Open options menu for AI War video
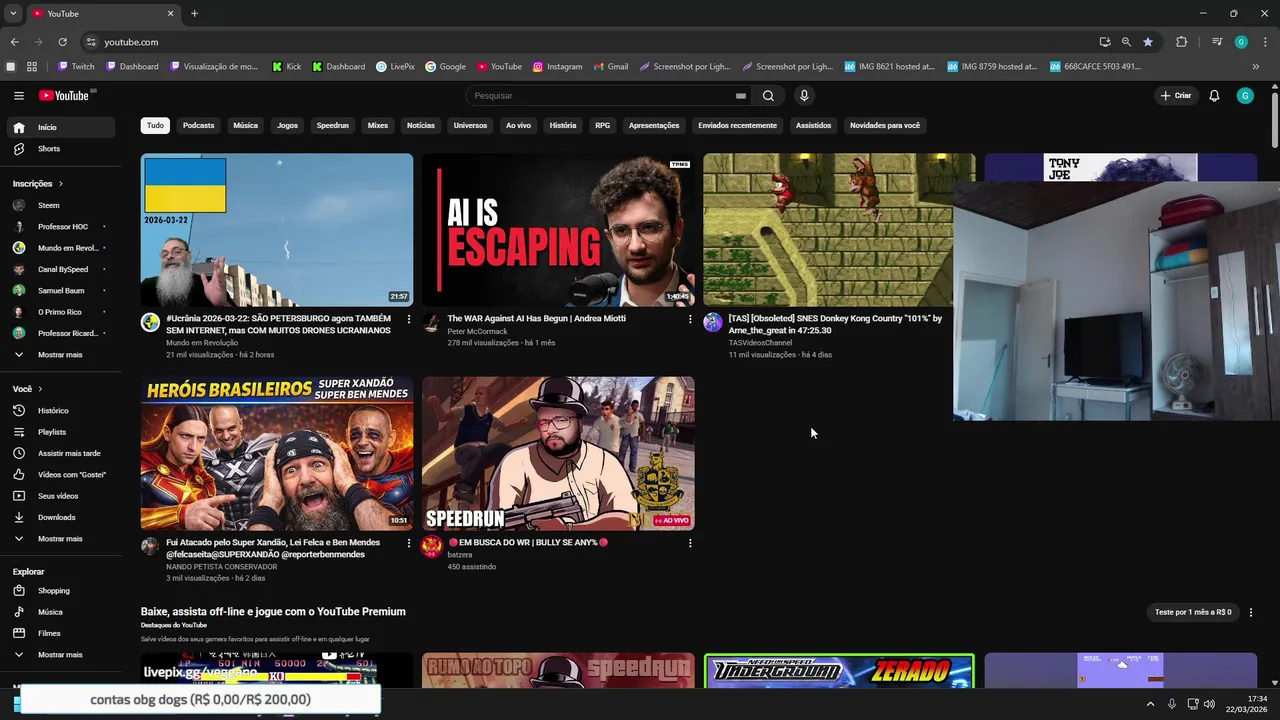The height and width of the screenshot is (720, 1280). [x=689, y=319]
